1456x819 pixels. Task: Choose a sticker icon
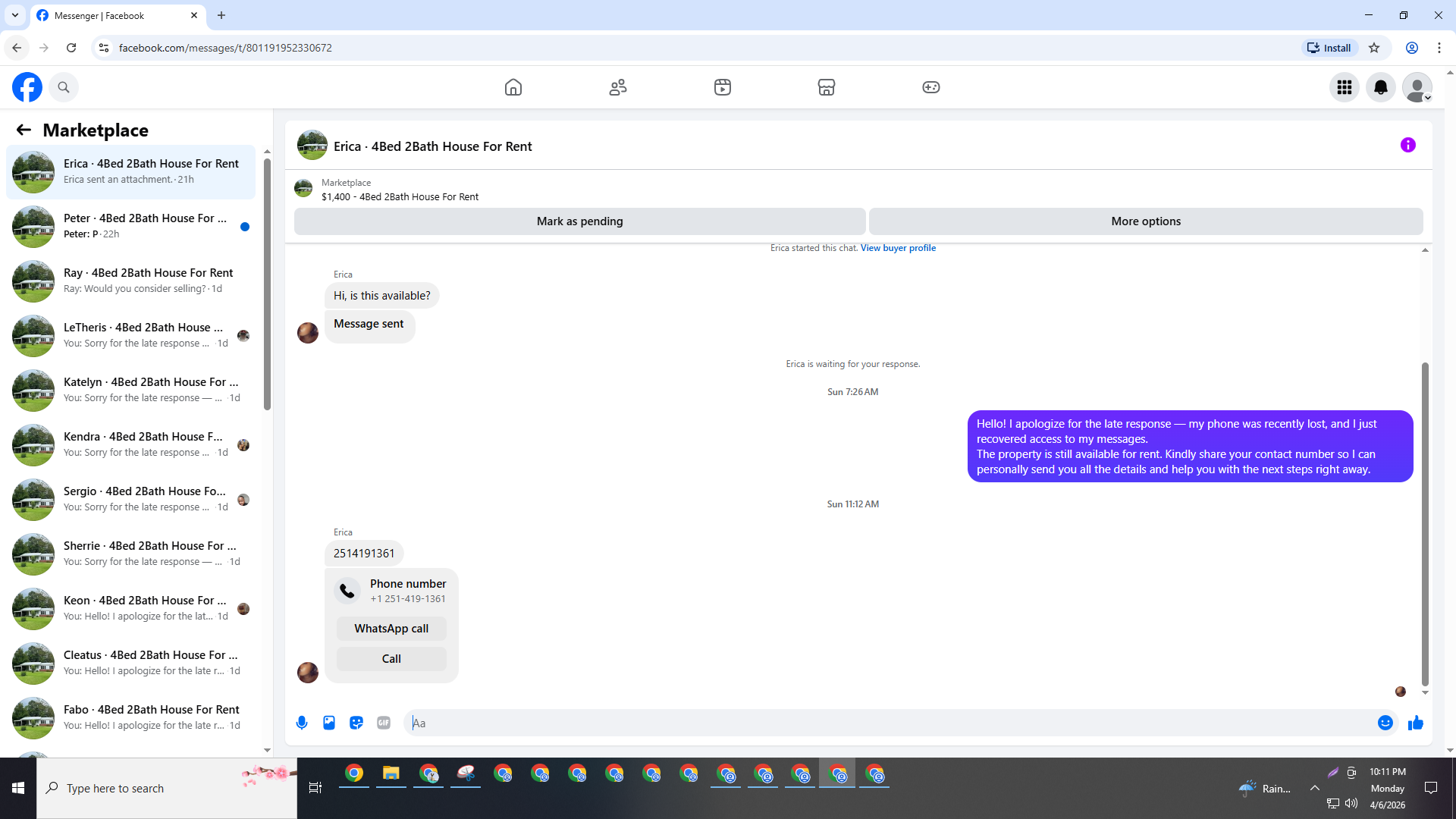[356, 723]
